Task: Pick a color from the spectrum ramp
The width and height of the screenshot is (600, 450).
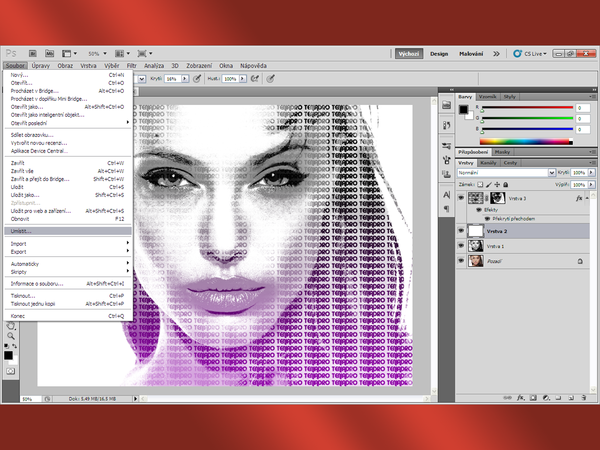Action: 532,140
